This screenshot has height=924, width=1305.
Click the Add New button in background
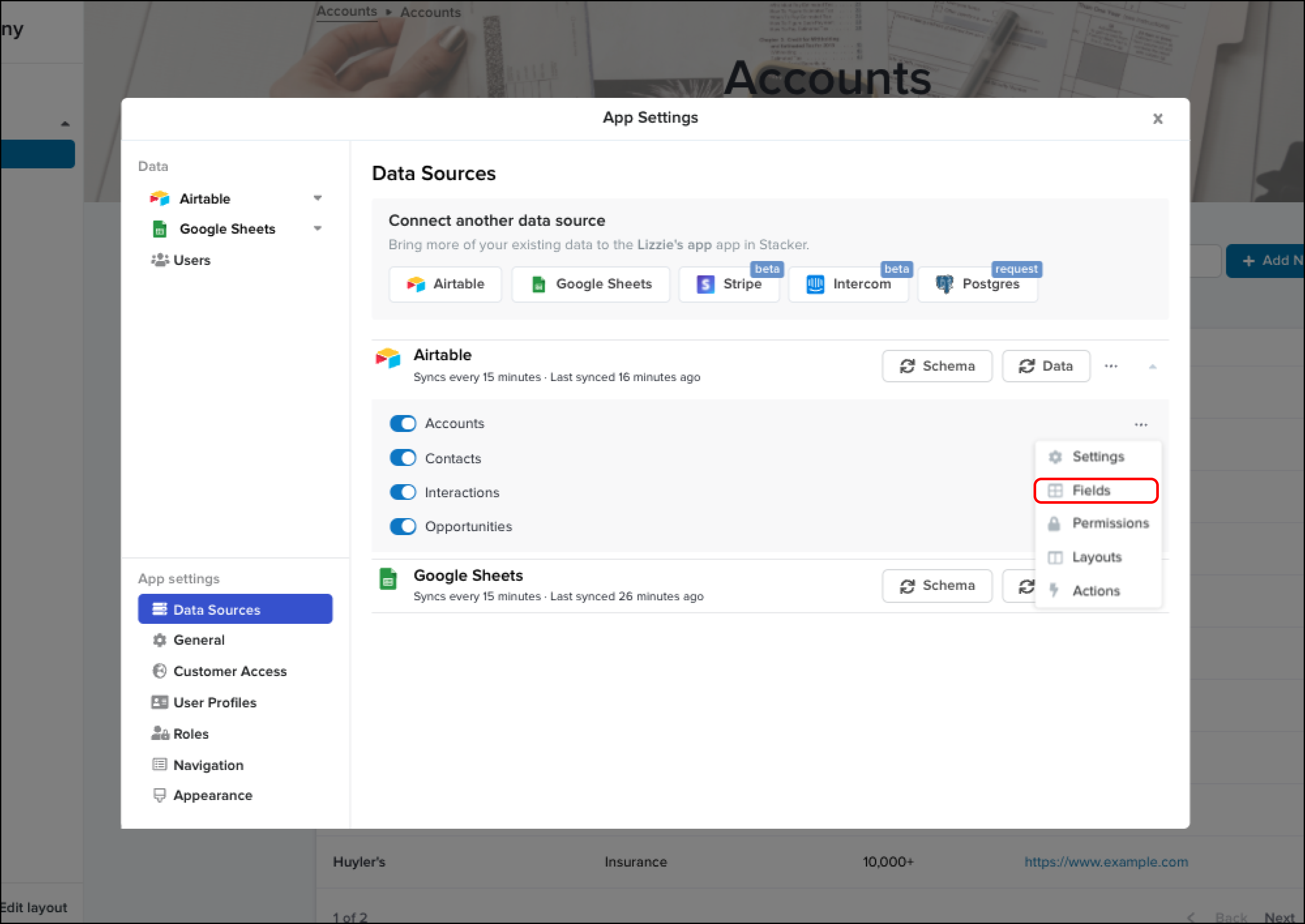click(x=1265, y=261)
